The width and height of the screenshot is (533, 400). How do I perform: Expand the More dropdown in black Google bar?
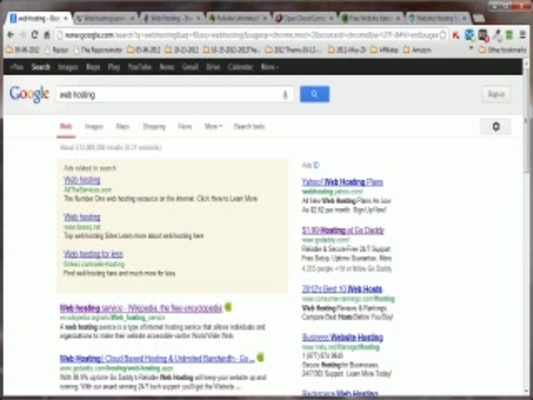tap(270, 67)
